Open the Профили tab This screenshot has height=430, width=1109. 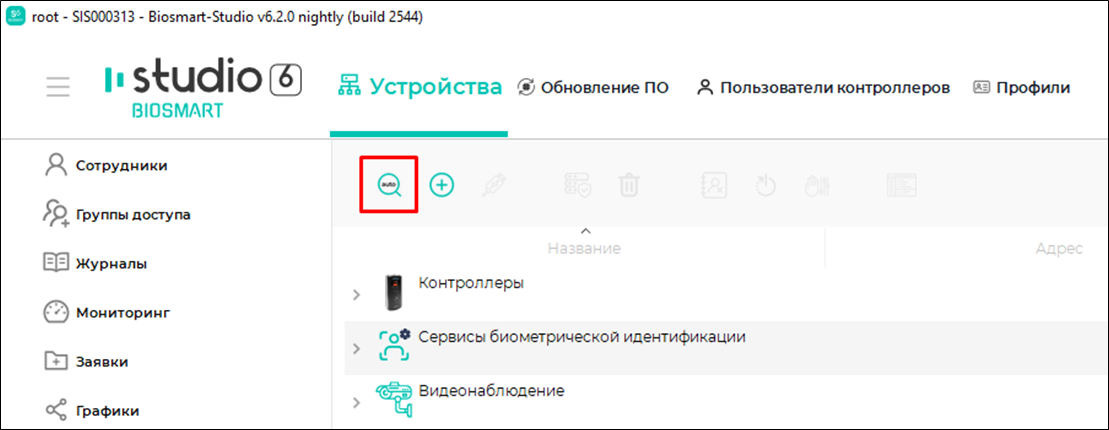pyautogui.click(x=1021, y=88)
